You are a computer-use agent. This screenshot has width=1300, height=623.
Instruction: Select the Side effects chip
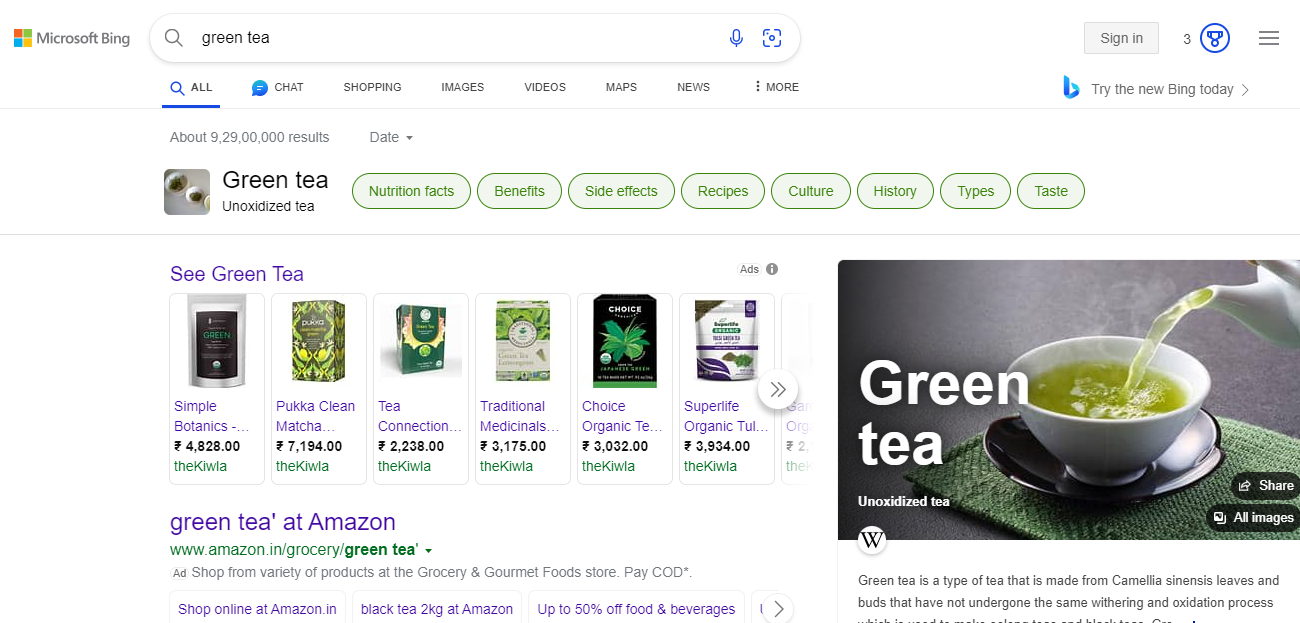(621, 191)
